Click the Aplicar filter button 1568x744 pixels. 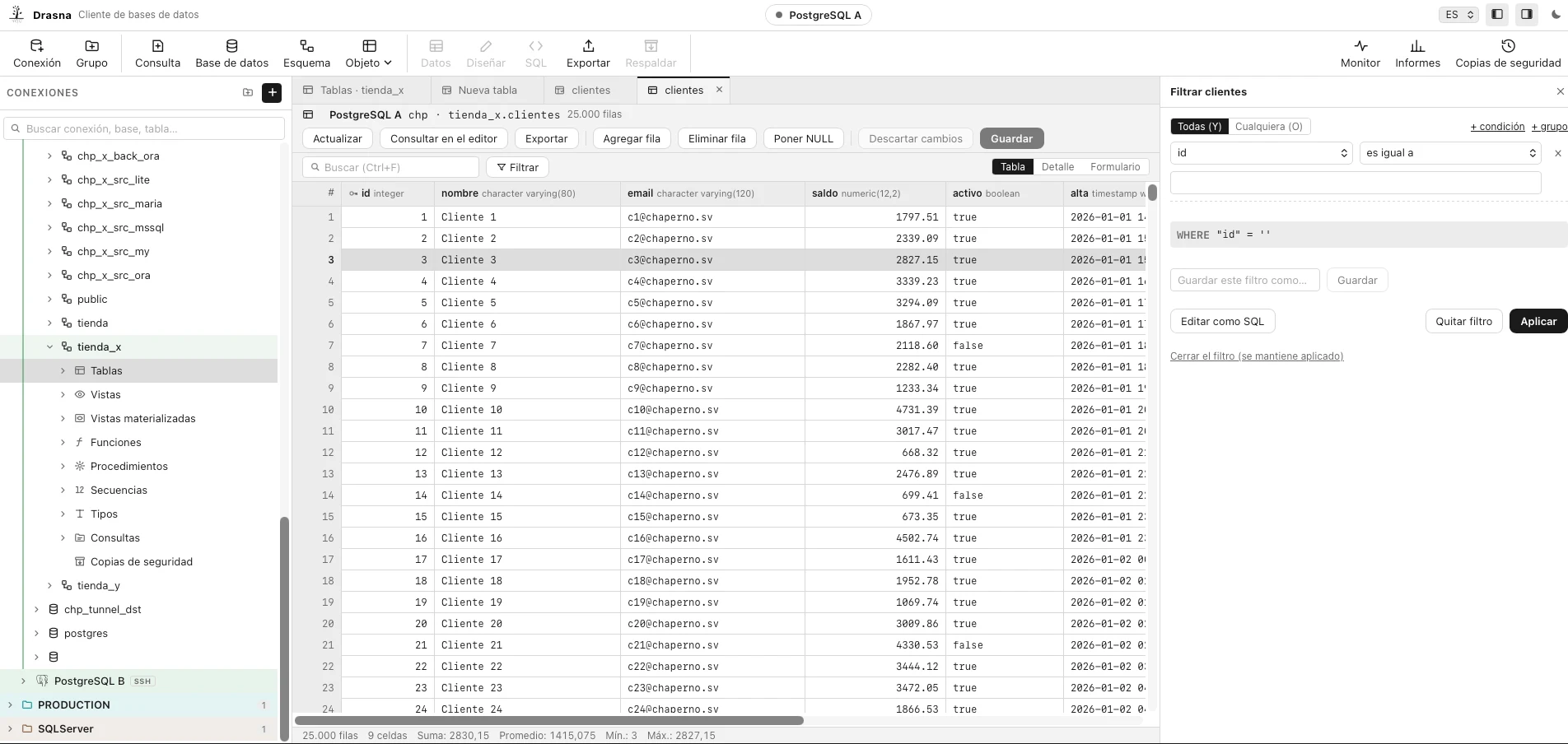click(x=1538, y=322)
